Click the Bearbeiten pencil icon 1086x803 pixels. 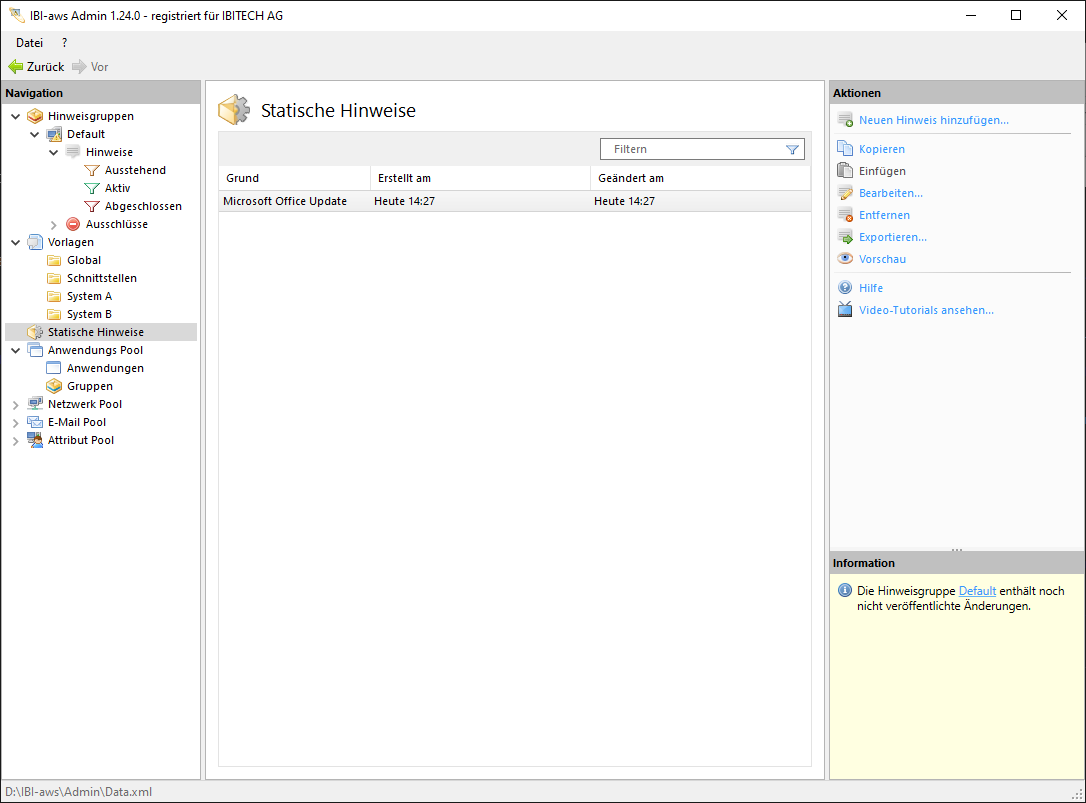(x=845, y=193)
